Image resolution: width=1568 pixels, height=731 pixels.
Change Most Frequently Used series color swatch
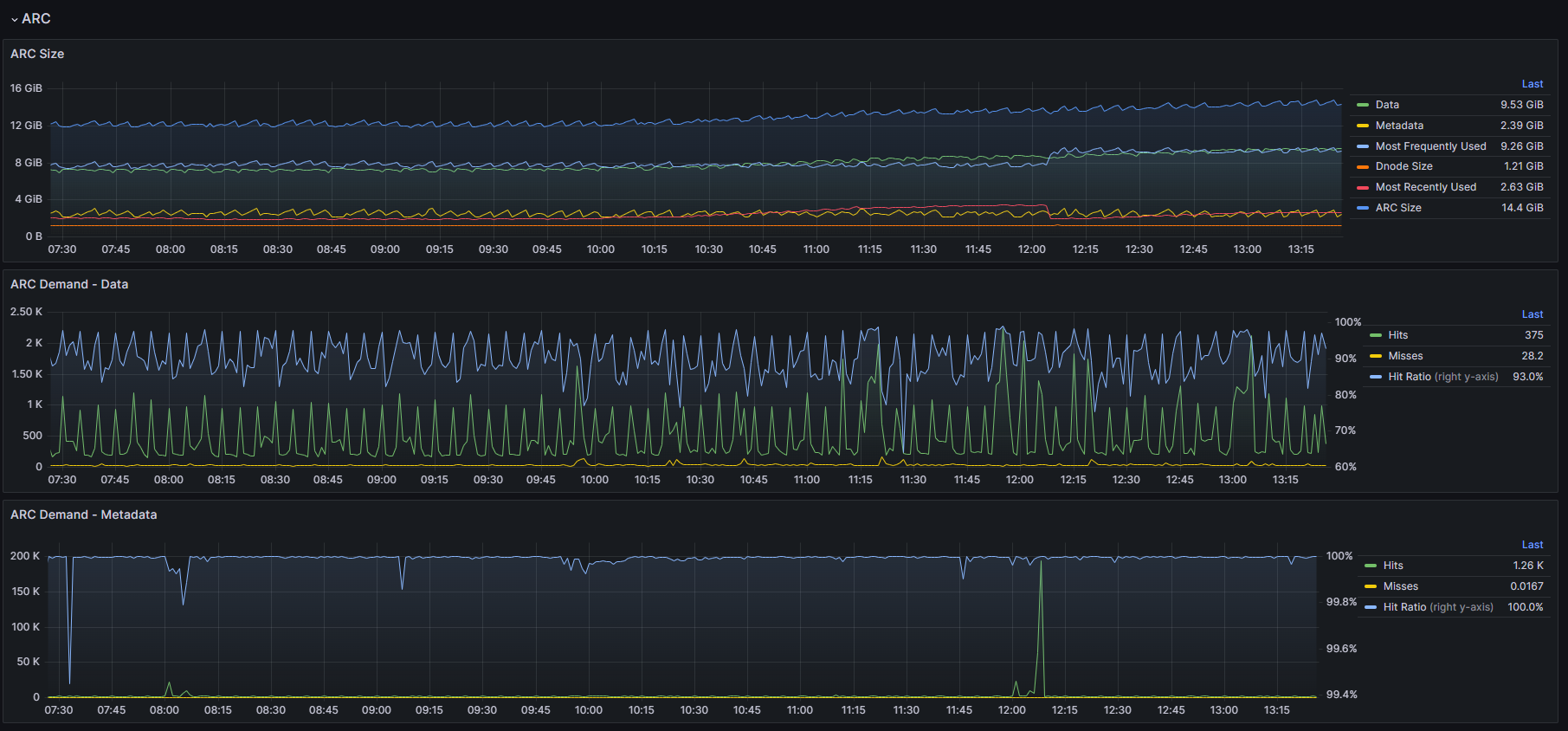pos(1363,146)
